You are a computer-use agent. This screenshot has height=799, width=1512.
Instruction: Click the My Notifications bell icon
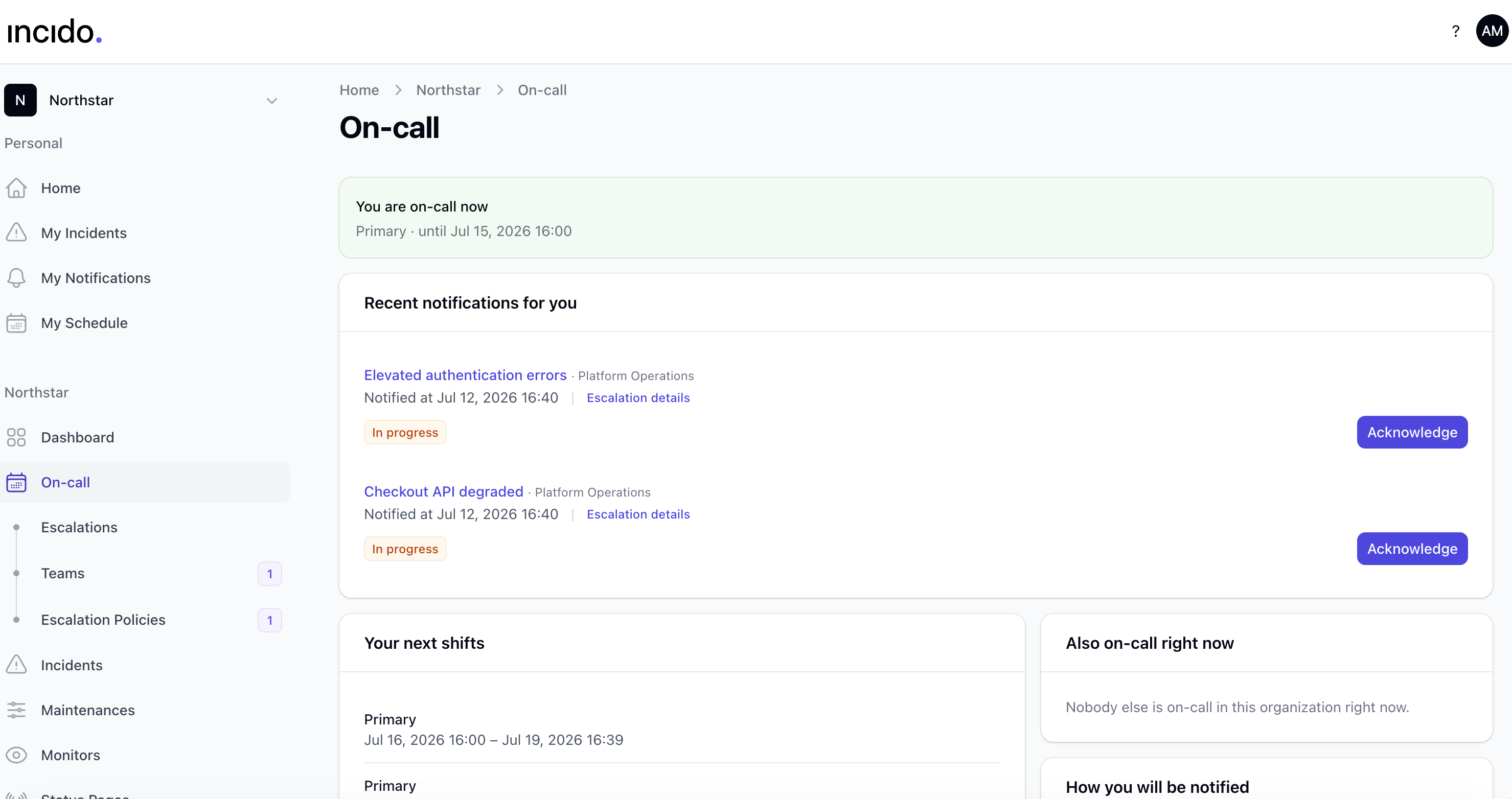pos(16,278)
